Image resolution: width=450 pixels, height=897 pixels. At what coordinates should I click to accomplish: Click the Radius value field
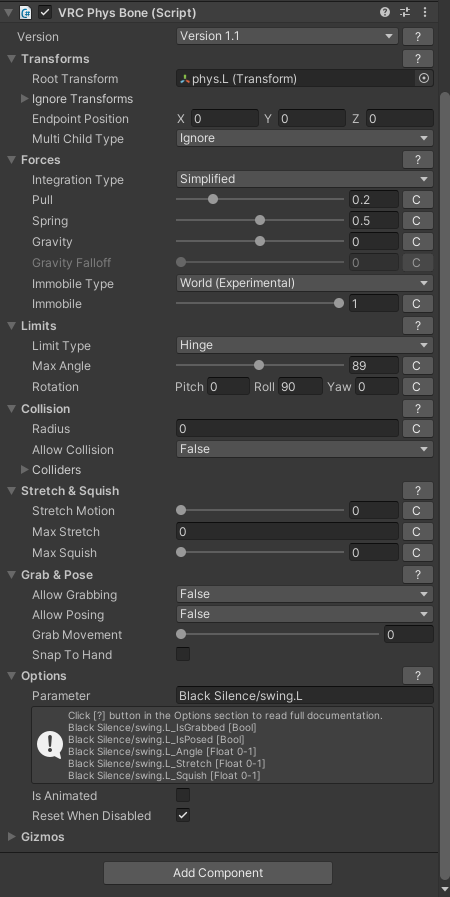287,428
